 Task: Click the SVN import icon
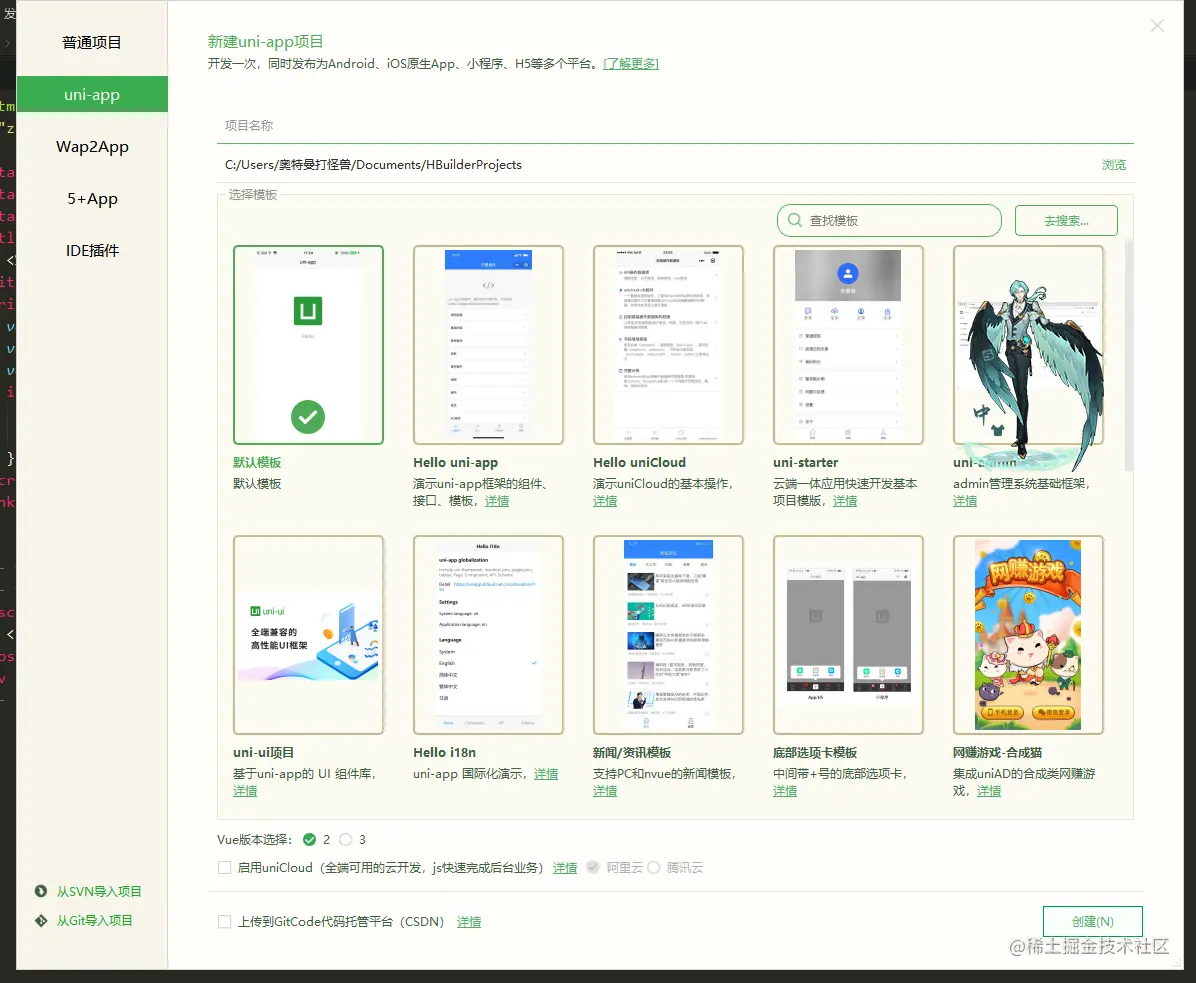click(41, 891)
